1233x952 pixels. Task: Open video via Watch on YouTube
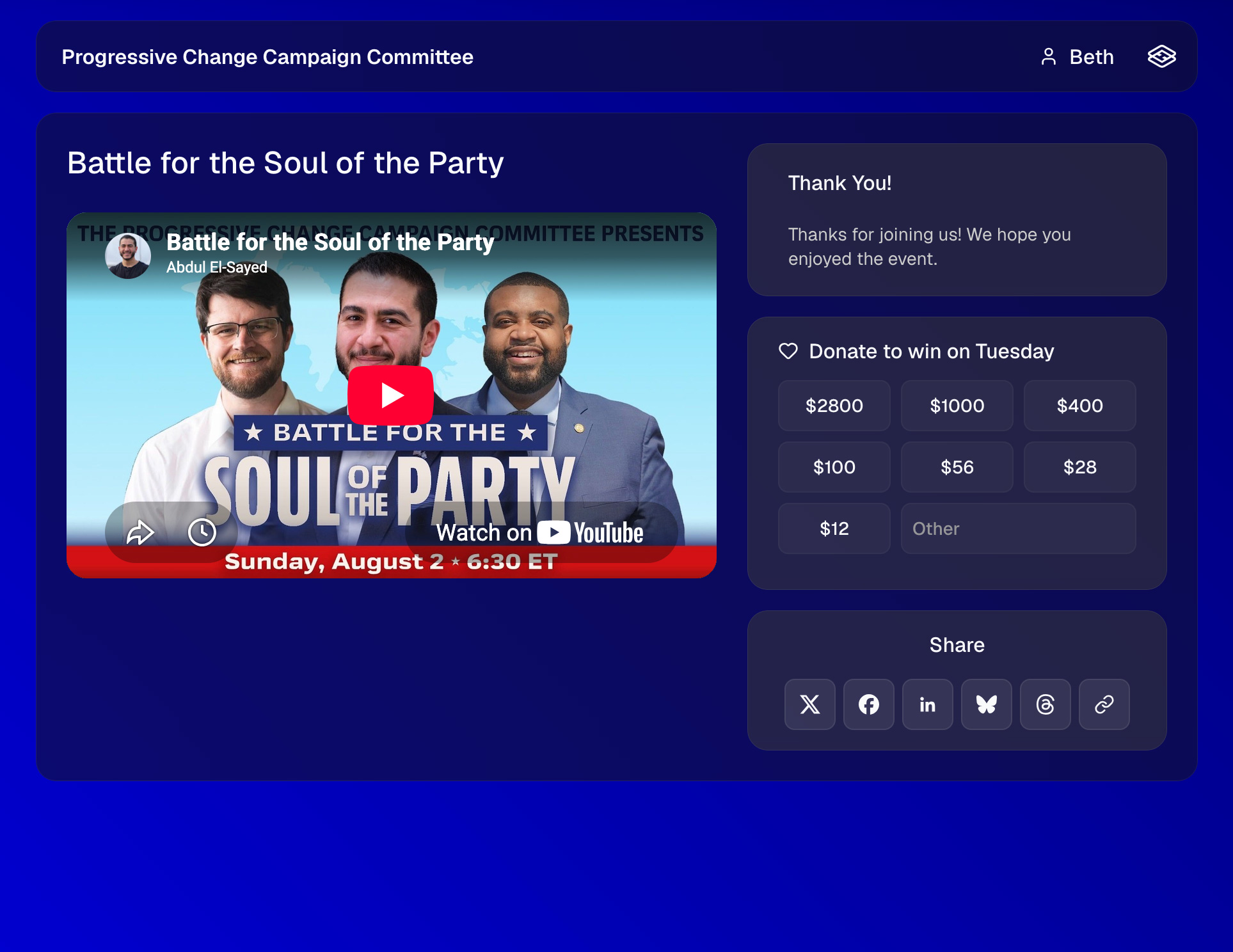tap(540, 532)
